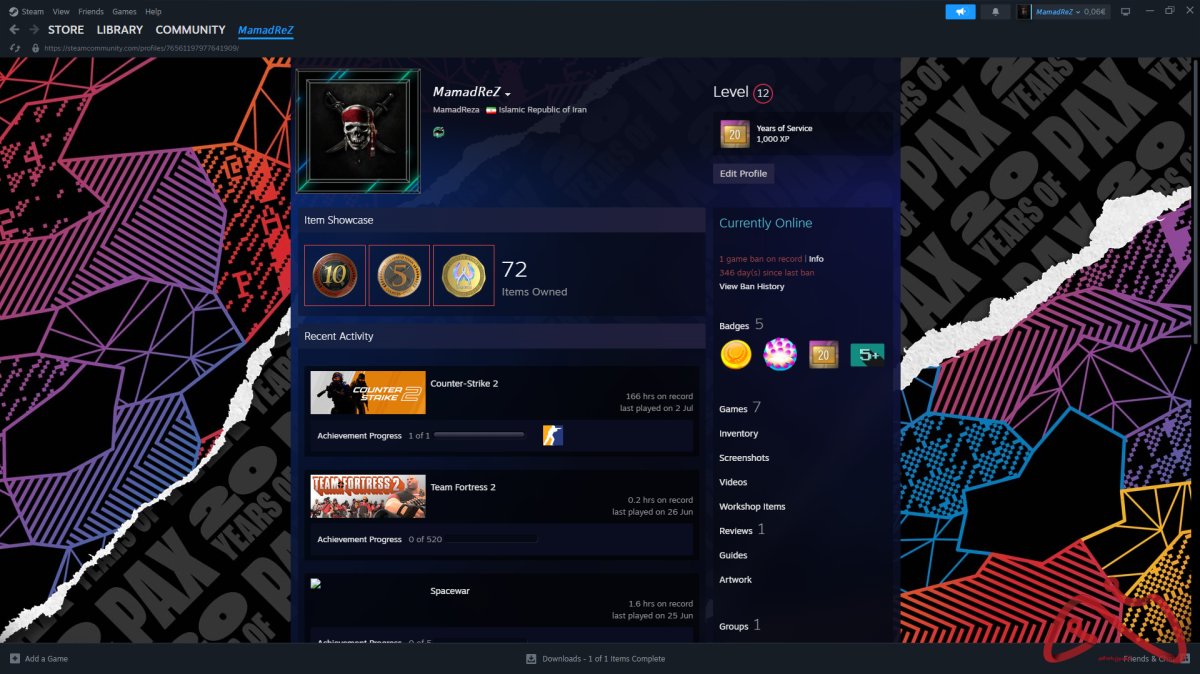Click the padlock icon beside the URL
Image resolution: width=1200 pixels, height=674 pixels.
(36, 48)
